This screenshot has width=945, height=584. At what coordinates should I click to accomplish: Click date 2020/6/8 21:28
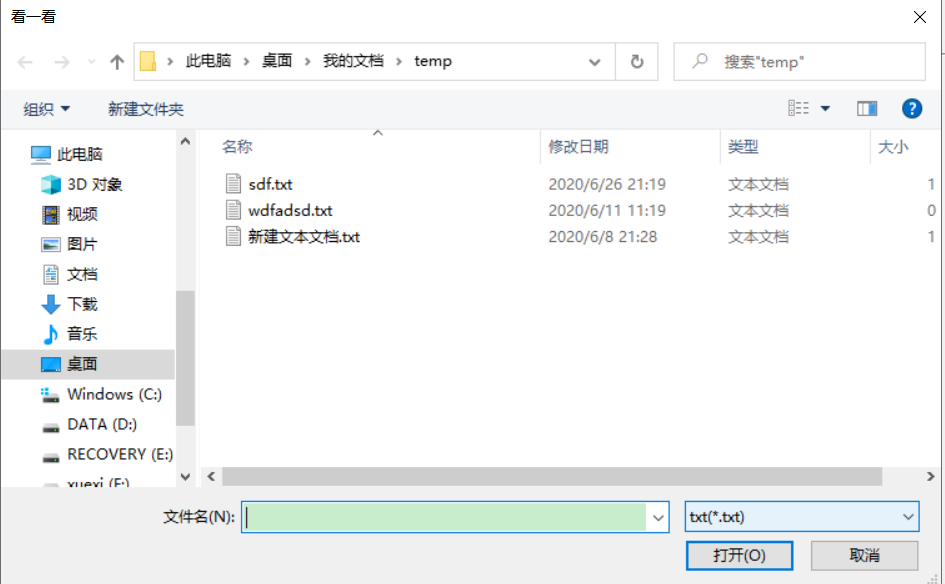(603, 237)
